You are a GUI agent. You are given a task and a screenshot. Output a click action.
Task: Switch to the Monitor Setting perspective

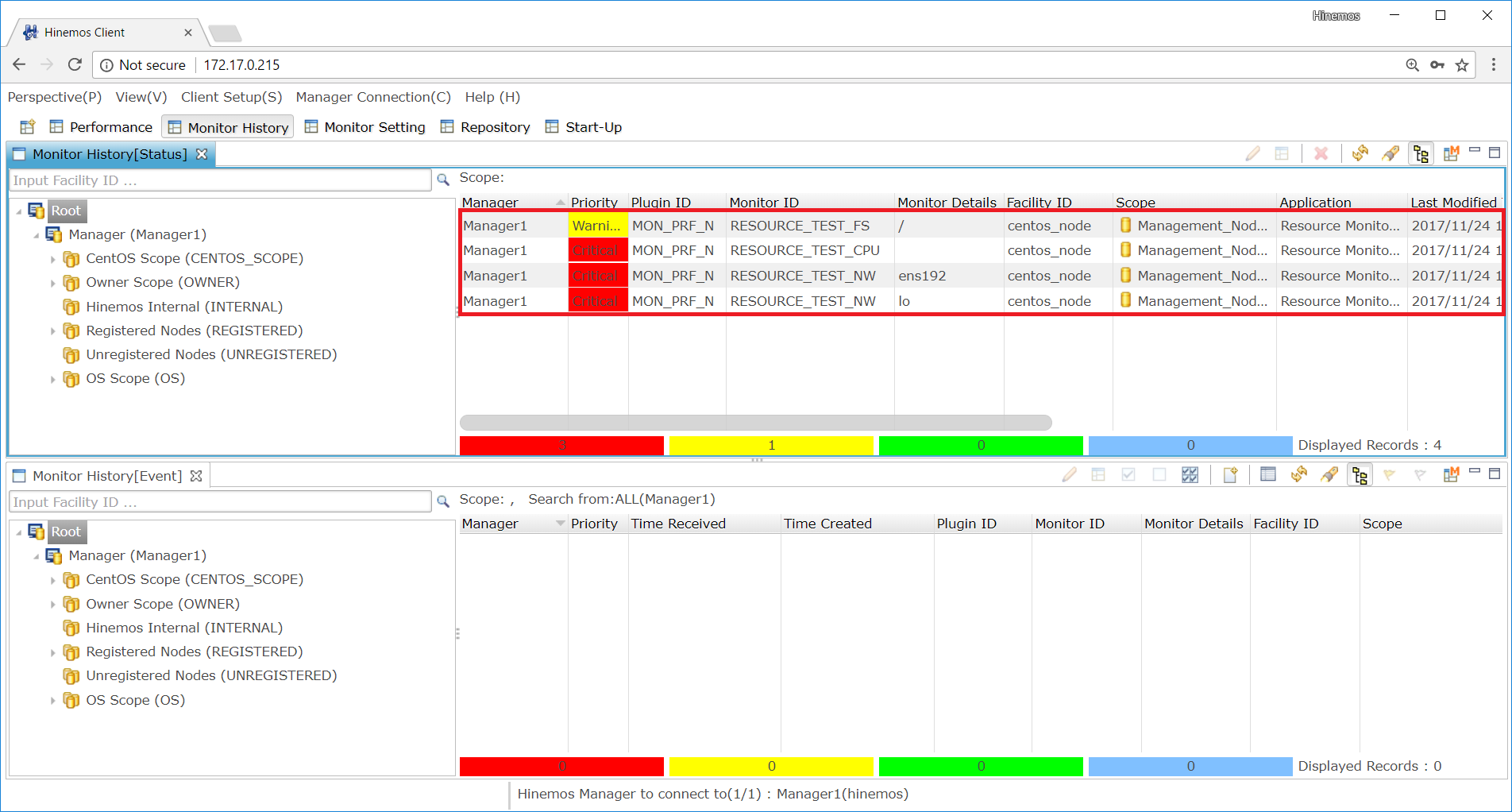click(x=365, y=127)
